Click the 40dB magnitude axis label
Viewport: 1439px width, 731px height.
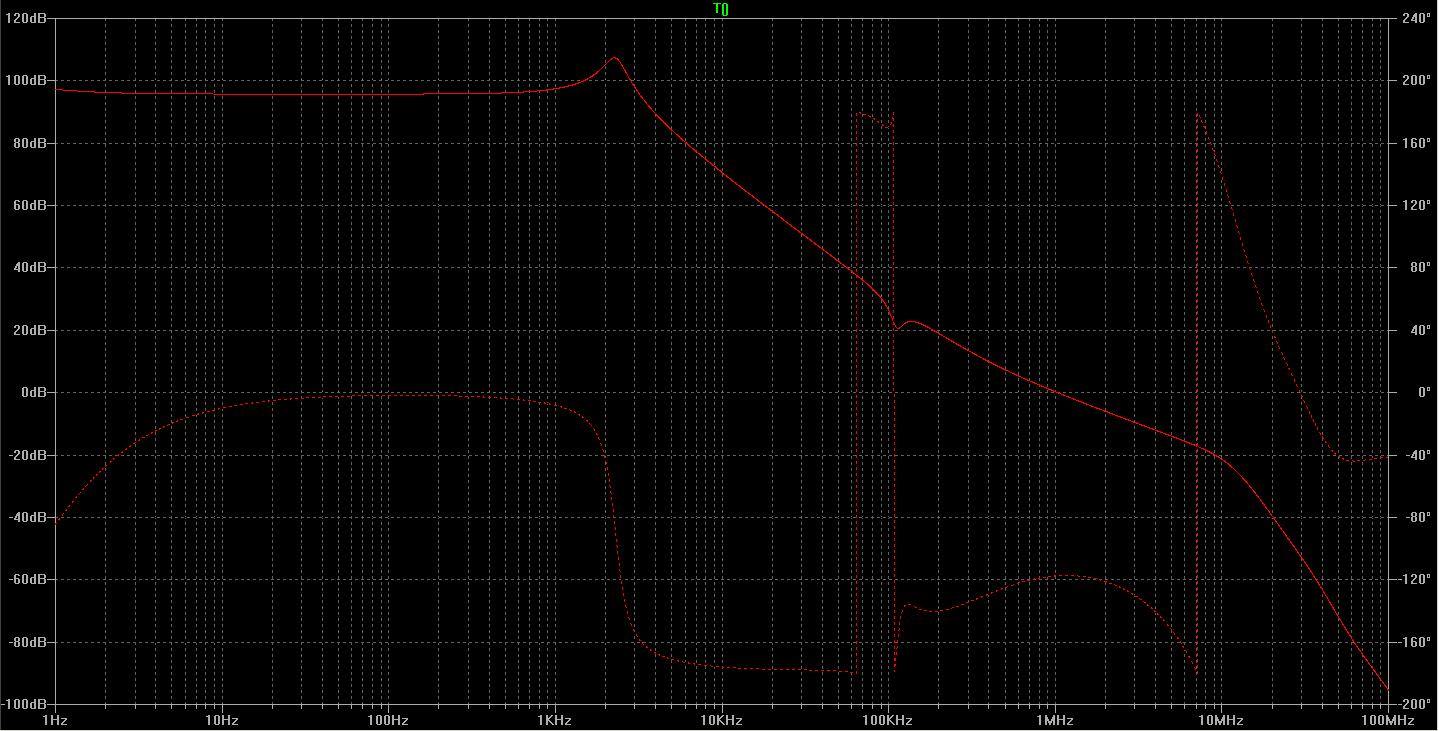tap(30, 268)
